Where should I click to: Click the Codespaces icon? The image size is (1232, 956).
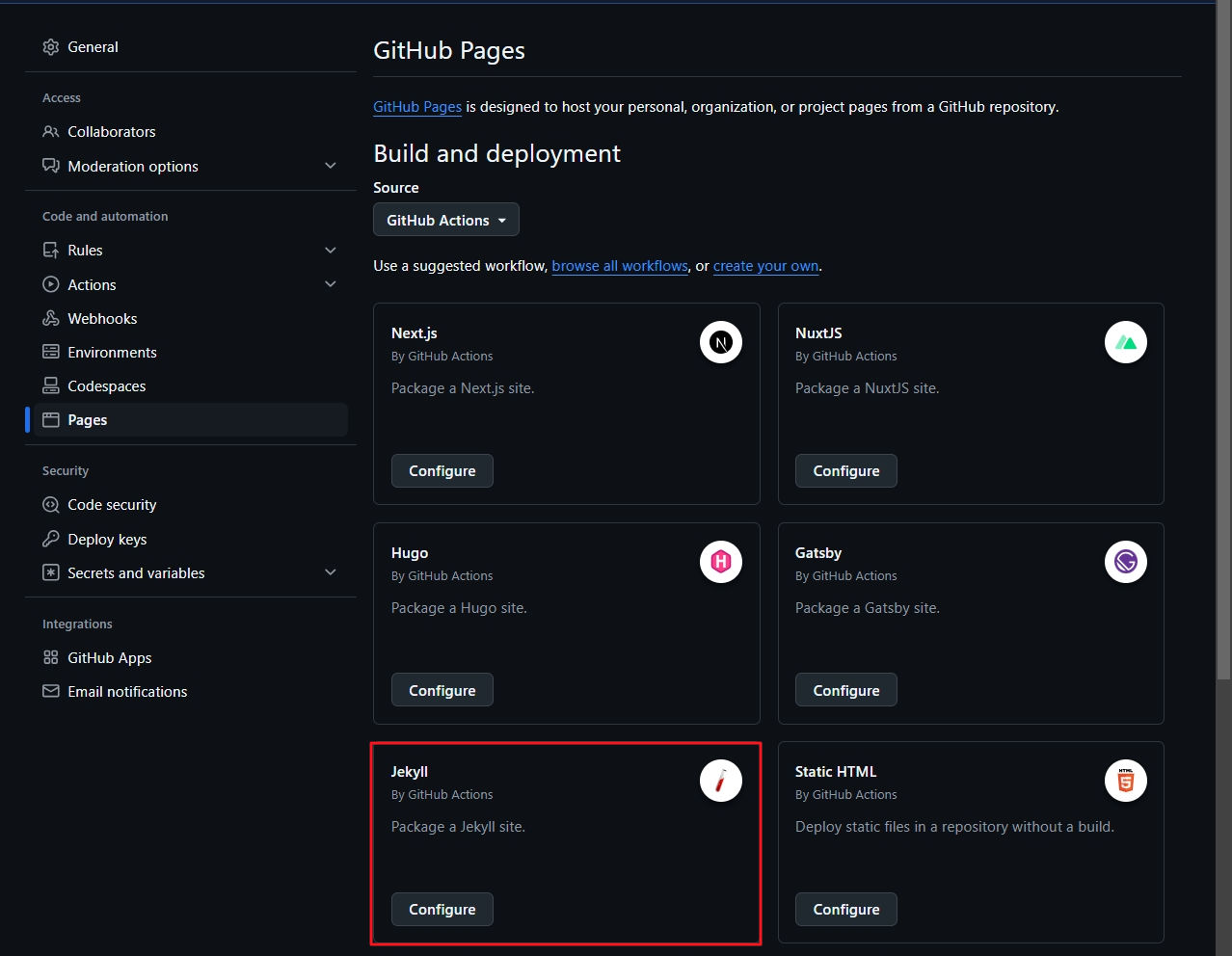click(51, 386)
